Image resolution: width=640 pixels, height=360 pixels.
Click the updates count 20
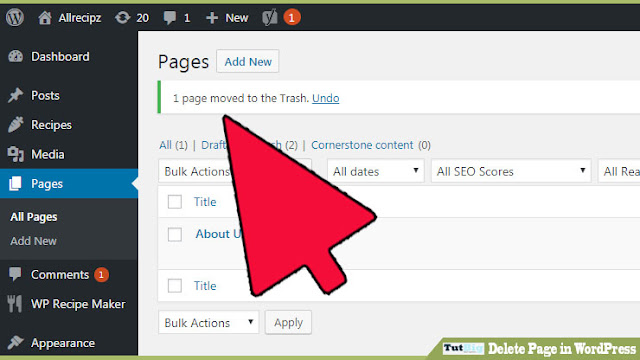(142, 18)
